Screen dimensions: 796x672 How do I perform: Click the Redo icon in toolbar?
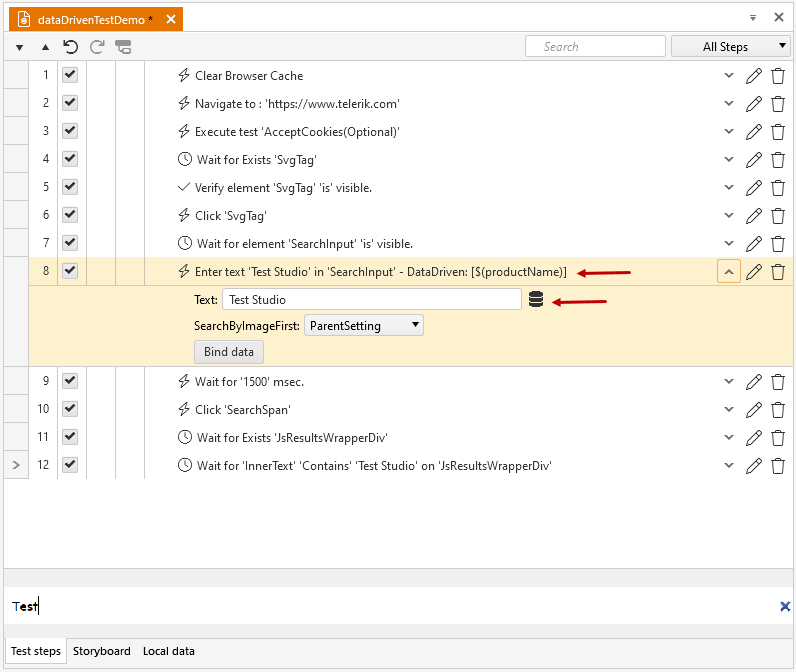(97, 47)
